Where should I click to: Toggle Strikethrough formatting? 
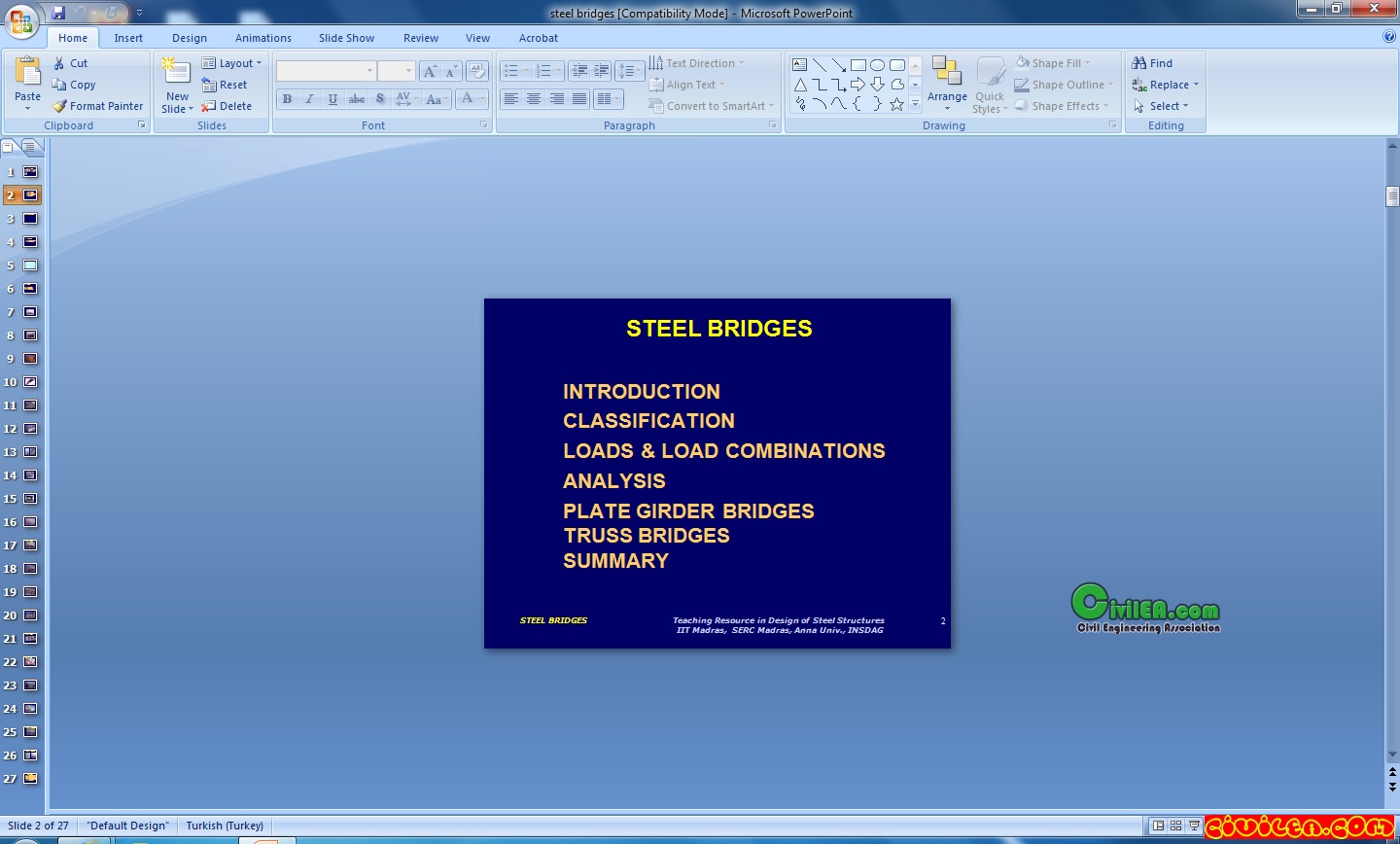click(357, 99)
